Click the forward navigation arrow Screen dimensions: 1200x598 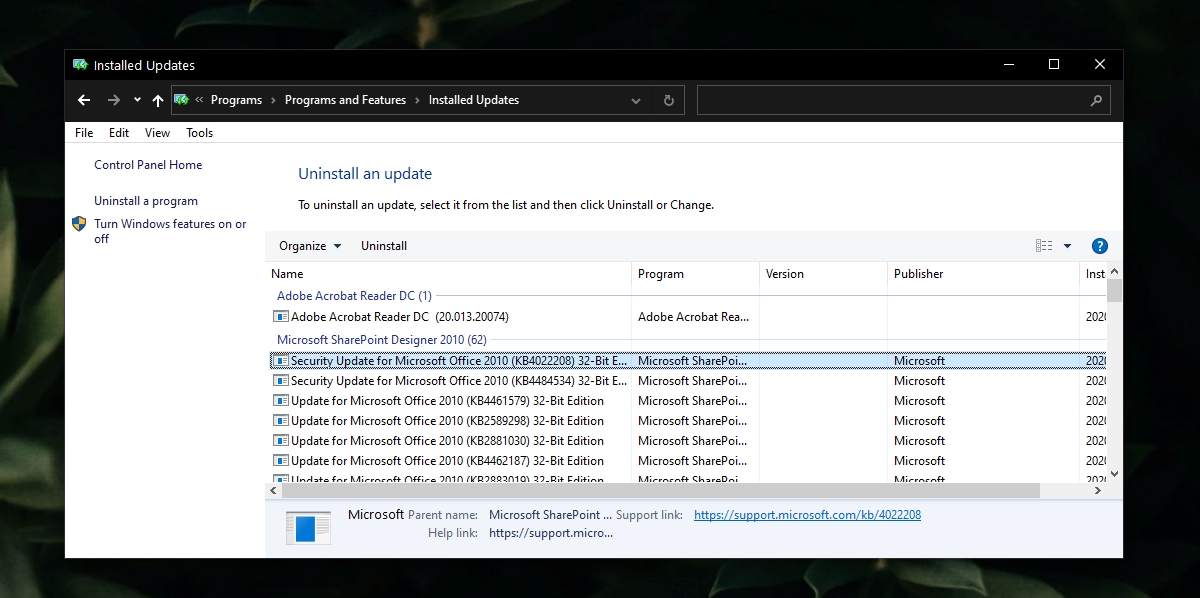(x=114, y=100)
